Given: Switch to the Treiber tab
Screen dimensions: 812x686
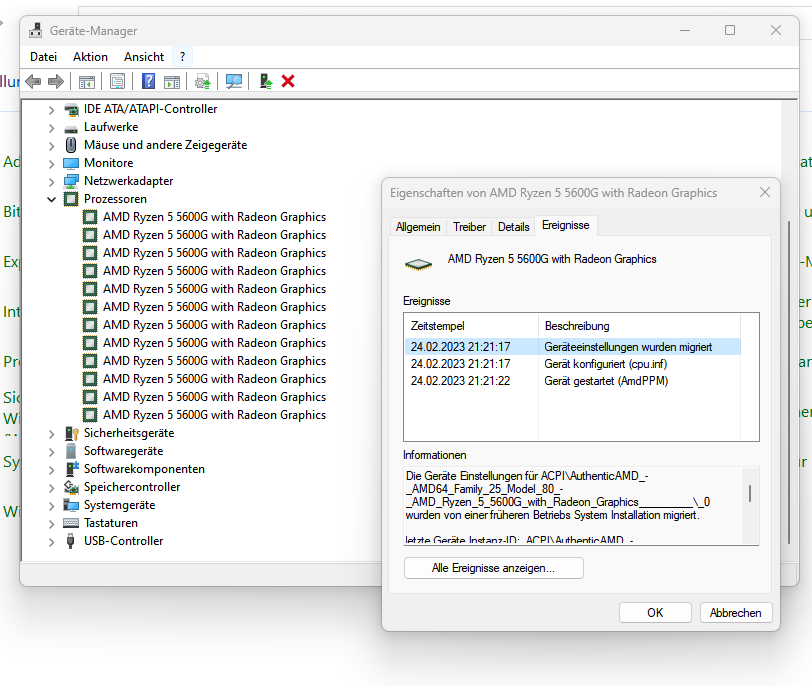Looking at the screenshot, I should pos(469,227).
